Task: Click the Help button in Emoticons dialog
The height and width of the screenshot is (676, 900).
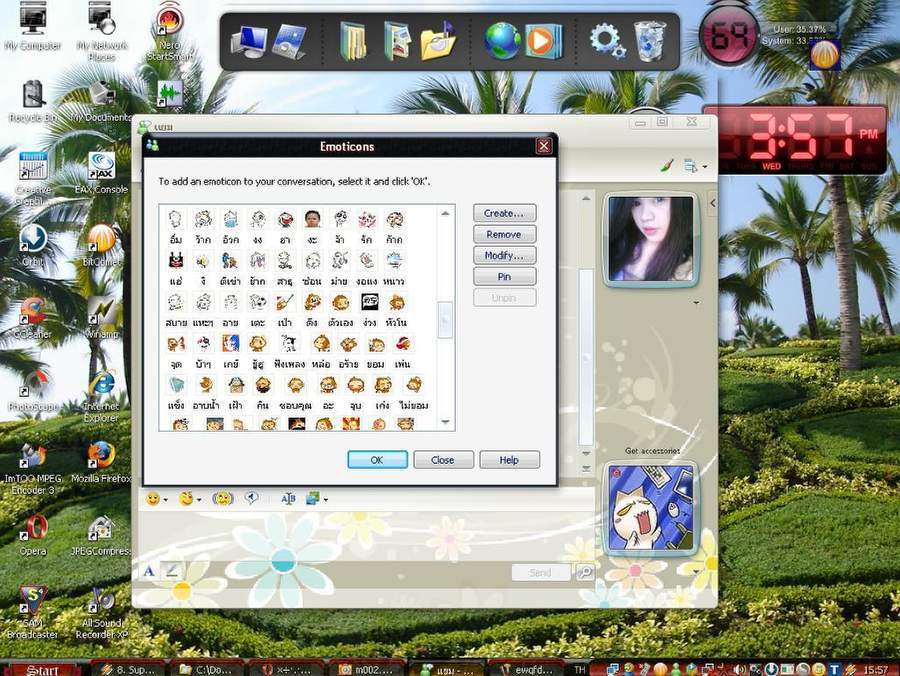Action: pyautogui.click(x=509, y=460)
